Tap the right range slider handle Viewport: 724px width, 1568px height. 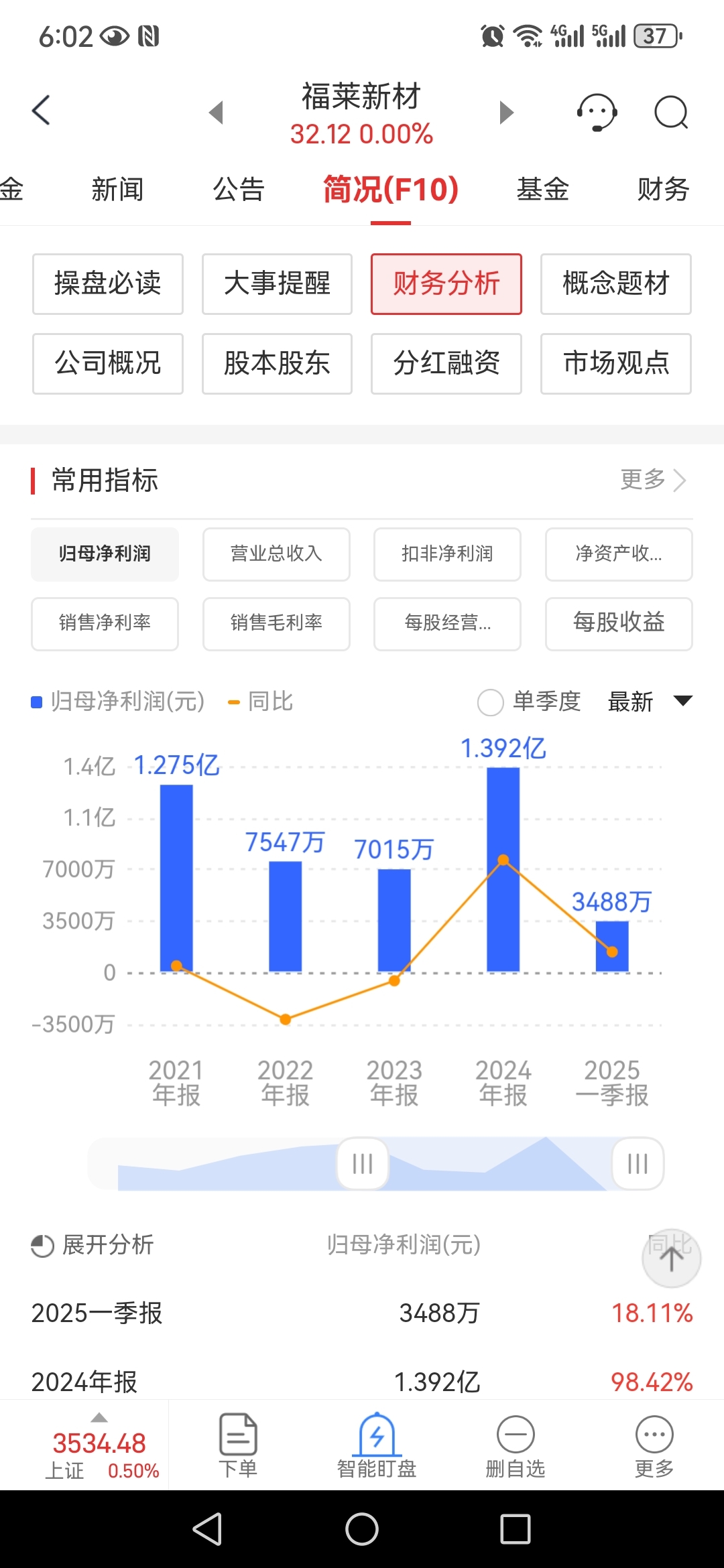tap(638, 1163)
